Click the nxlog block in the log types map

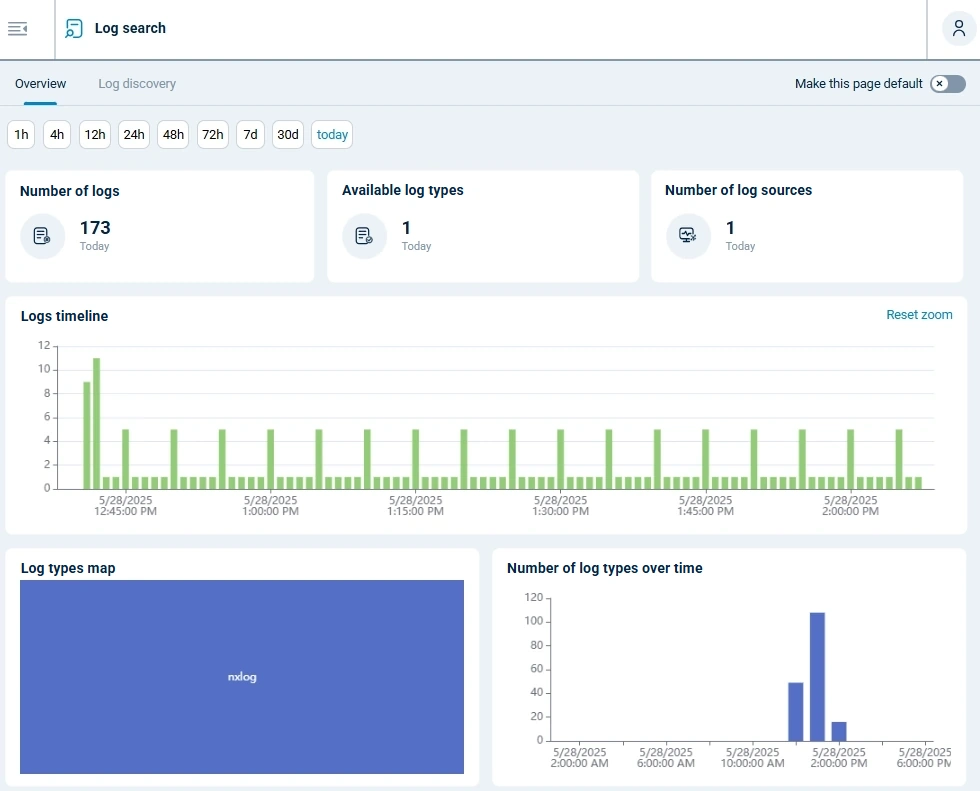242,677
